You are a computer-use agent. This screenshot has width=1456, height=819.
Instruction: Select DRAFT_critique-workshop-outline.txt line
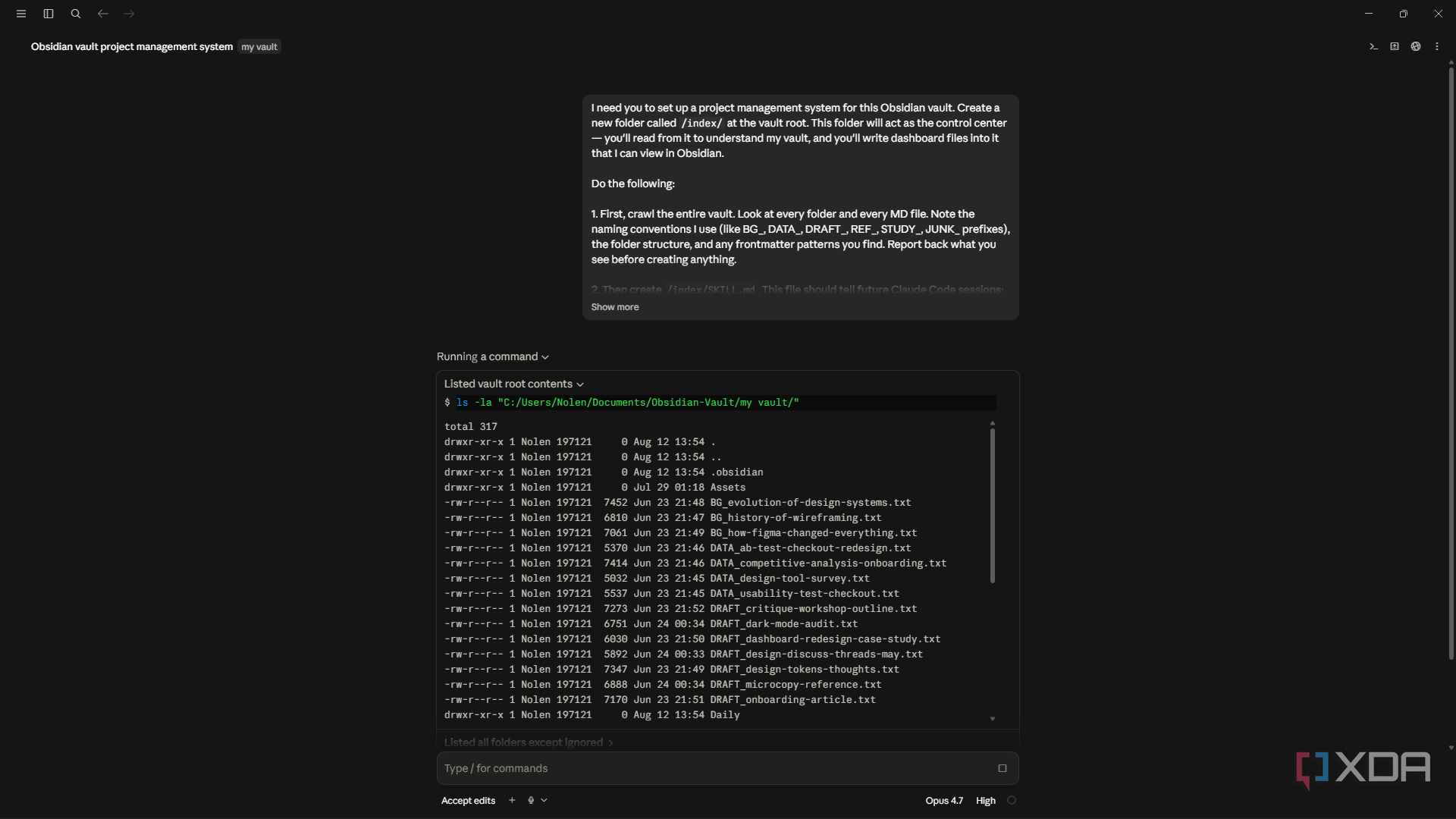[x=680, y=609]
